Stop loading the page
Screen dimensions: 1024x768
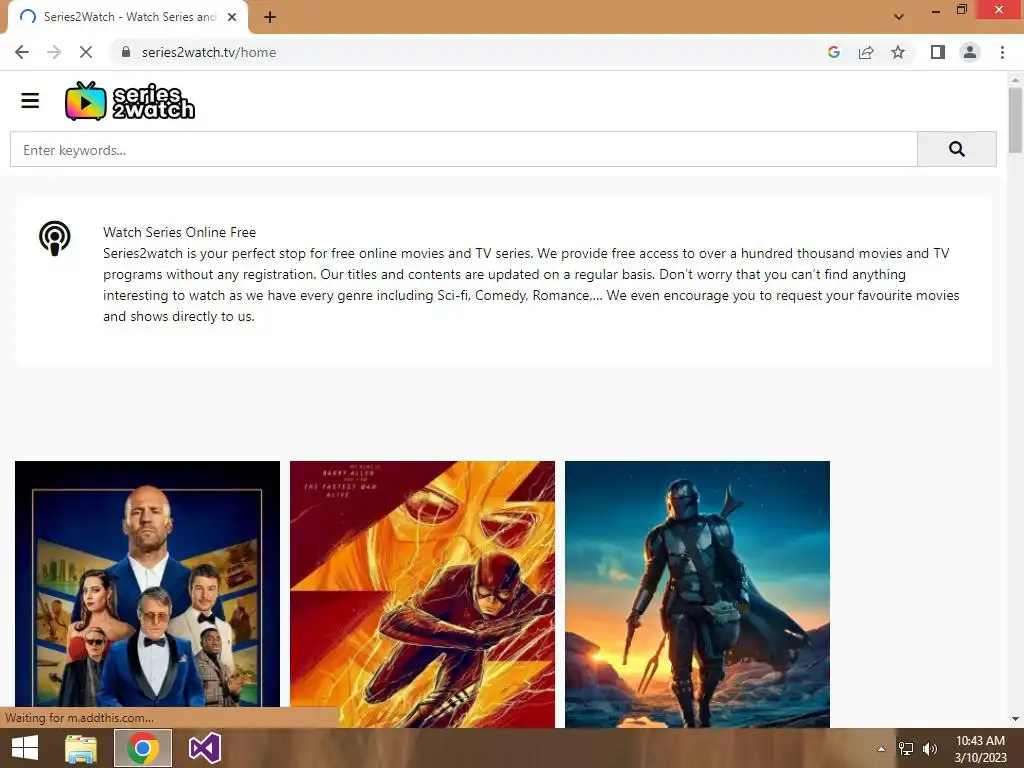click(86, 52)
